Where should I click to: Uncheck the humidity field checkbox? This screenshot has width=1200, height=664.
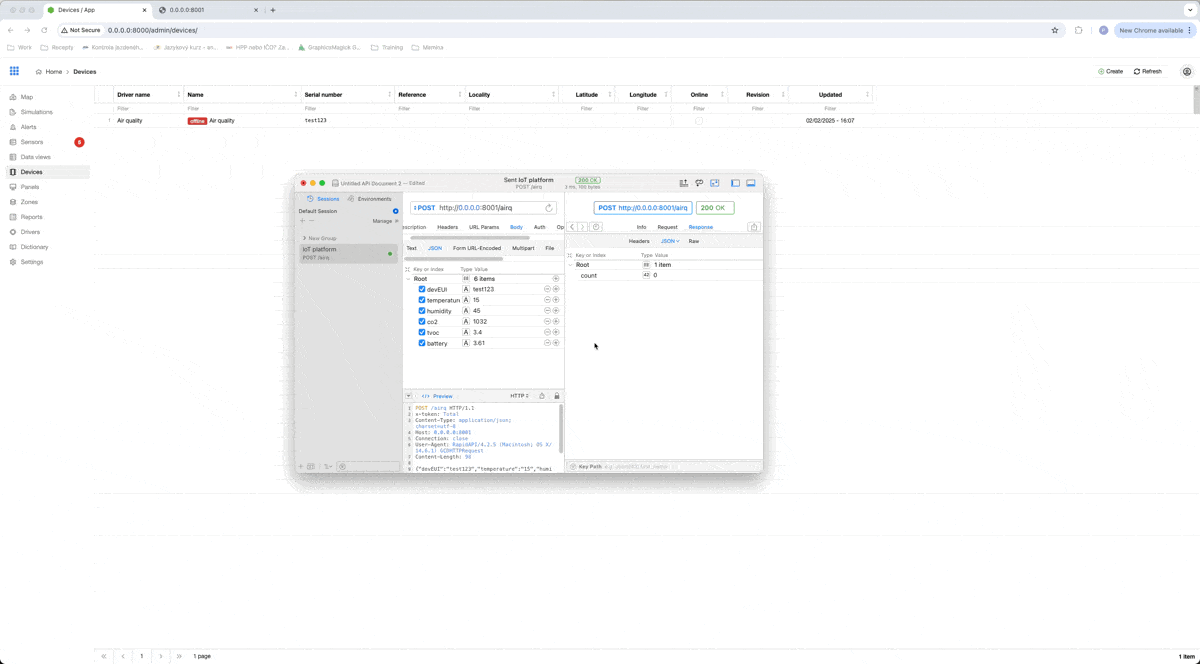422,311
